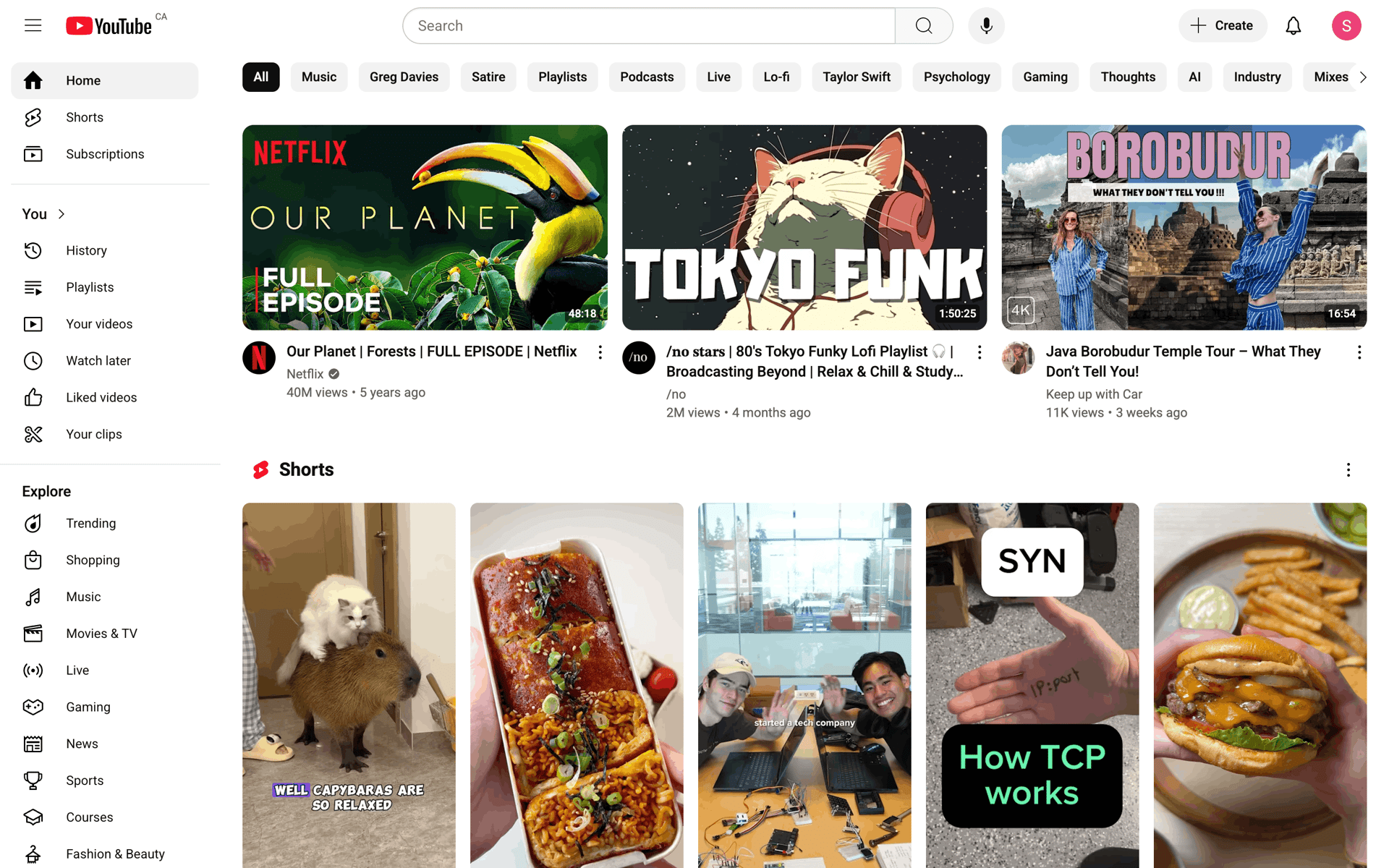1389x868 pixels.
Task: Open 80's Tokyo Funky Lofi title
Action: pyautogui.click(x=815, y=362)
